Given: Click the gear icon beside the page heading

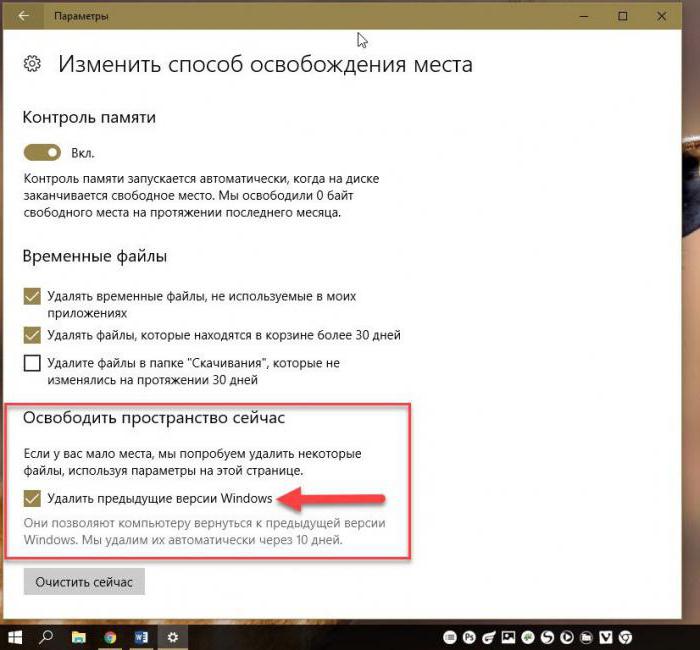Looking at the screenshot, I should pyautogui.click(x=32, y=64).
